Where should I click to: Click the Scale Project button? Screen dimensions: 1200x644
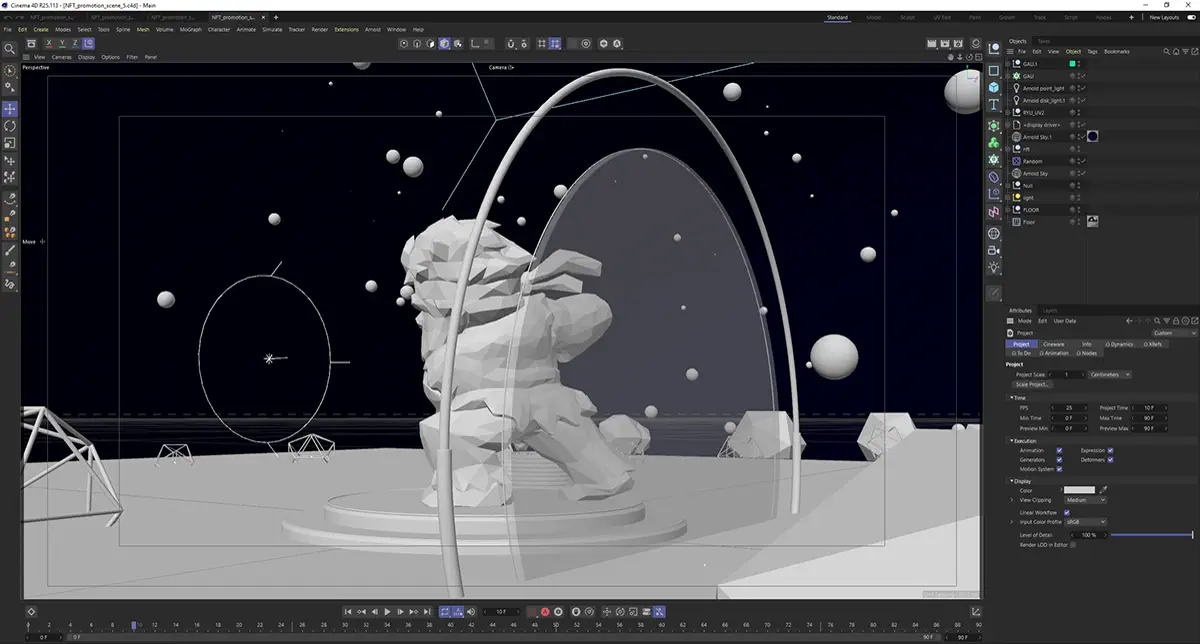coord(1031,384)
